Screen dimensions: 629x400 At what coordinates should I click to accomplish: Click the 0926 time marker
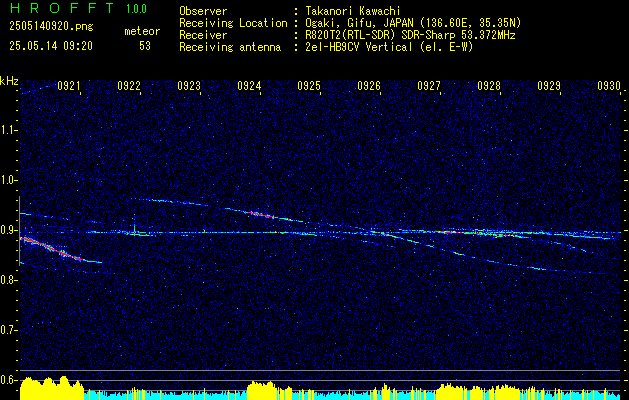[369, 85]
